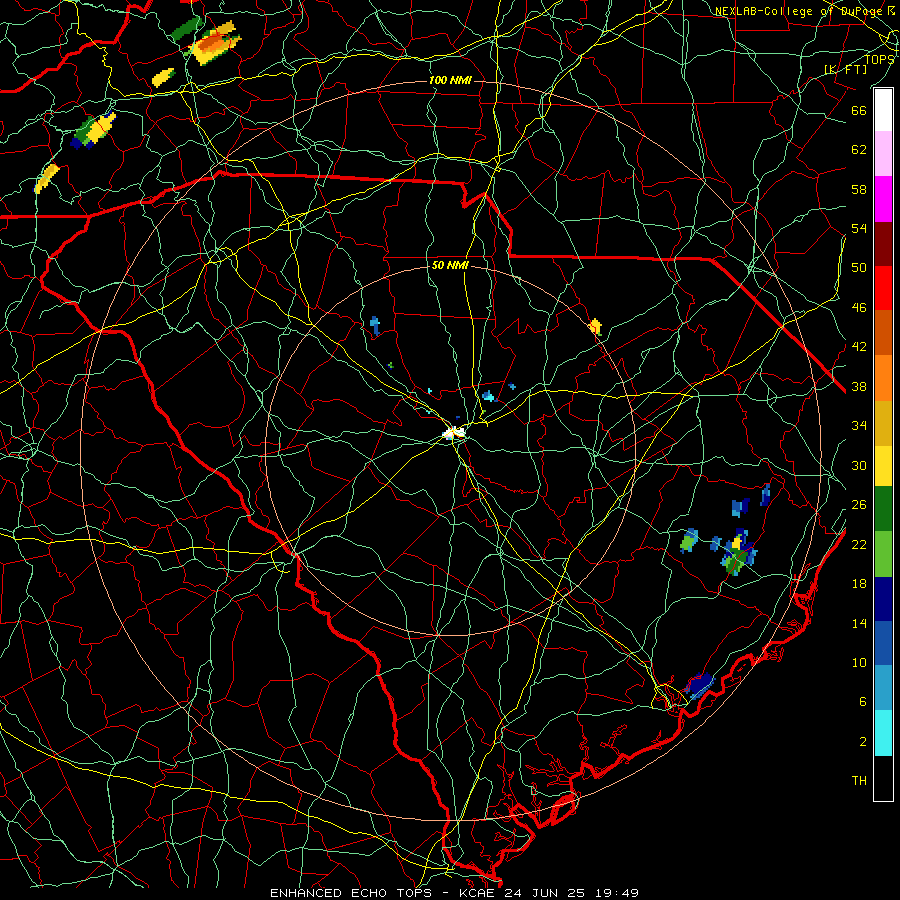Click the lone yellow echo inside the 50 NMI ring

[x=595, y=327]
